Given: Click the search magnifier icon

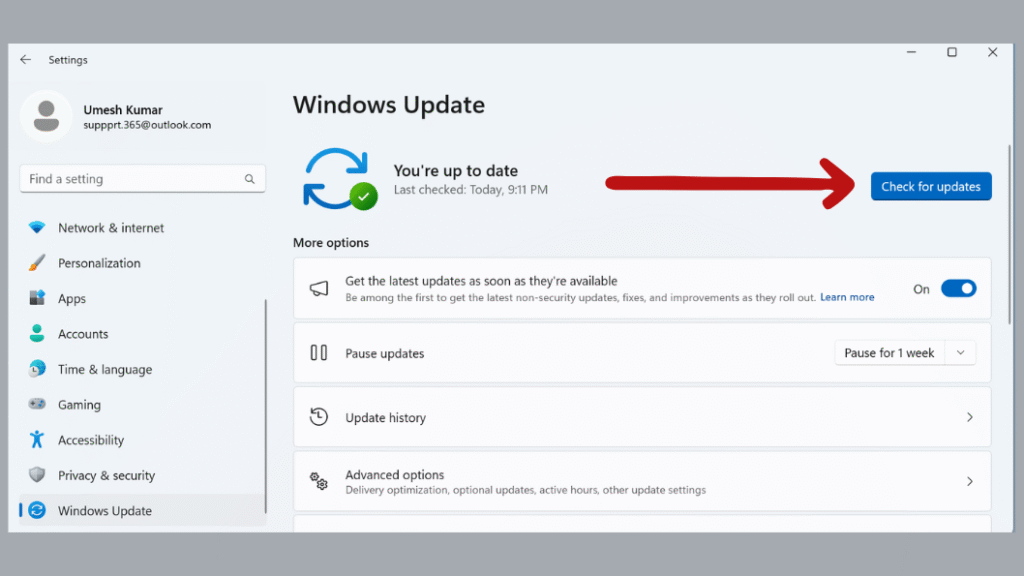Looking at the screenshot, I should click(249, 179).
